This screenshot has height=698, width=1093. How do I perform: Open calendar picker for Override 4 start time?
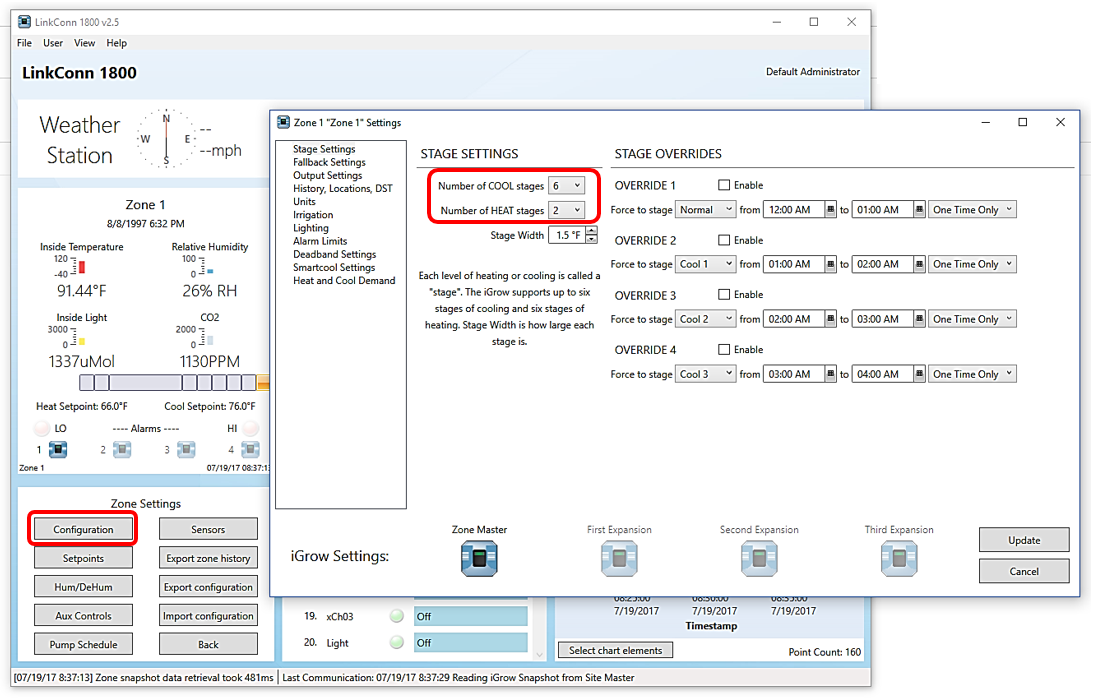830,374
